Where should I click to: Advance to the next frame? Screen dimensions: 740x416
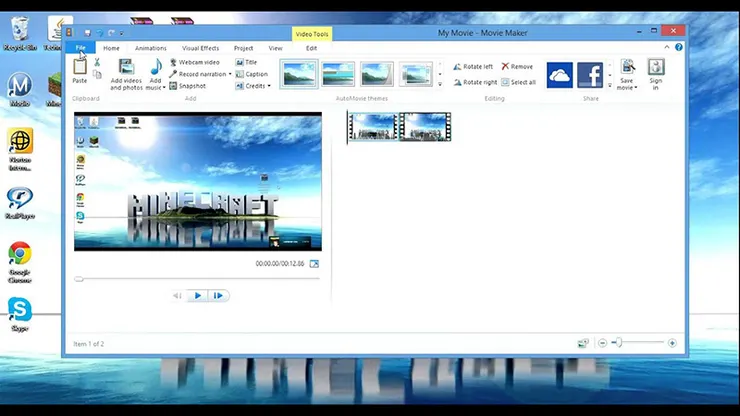(x=218, y=296)
